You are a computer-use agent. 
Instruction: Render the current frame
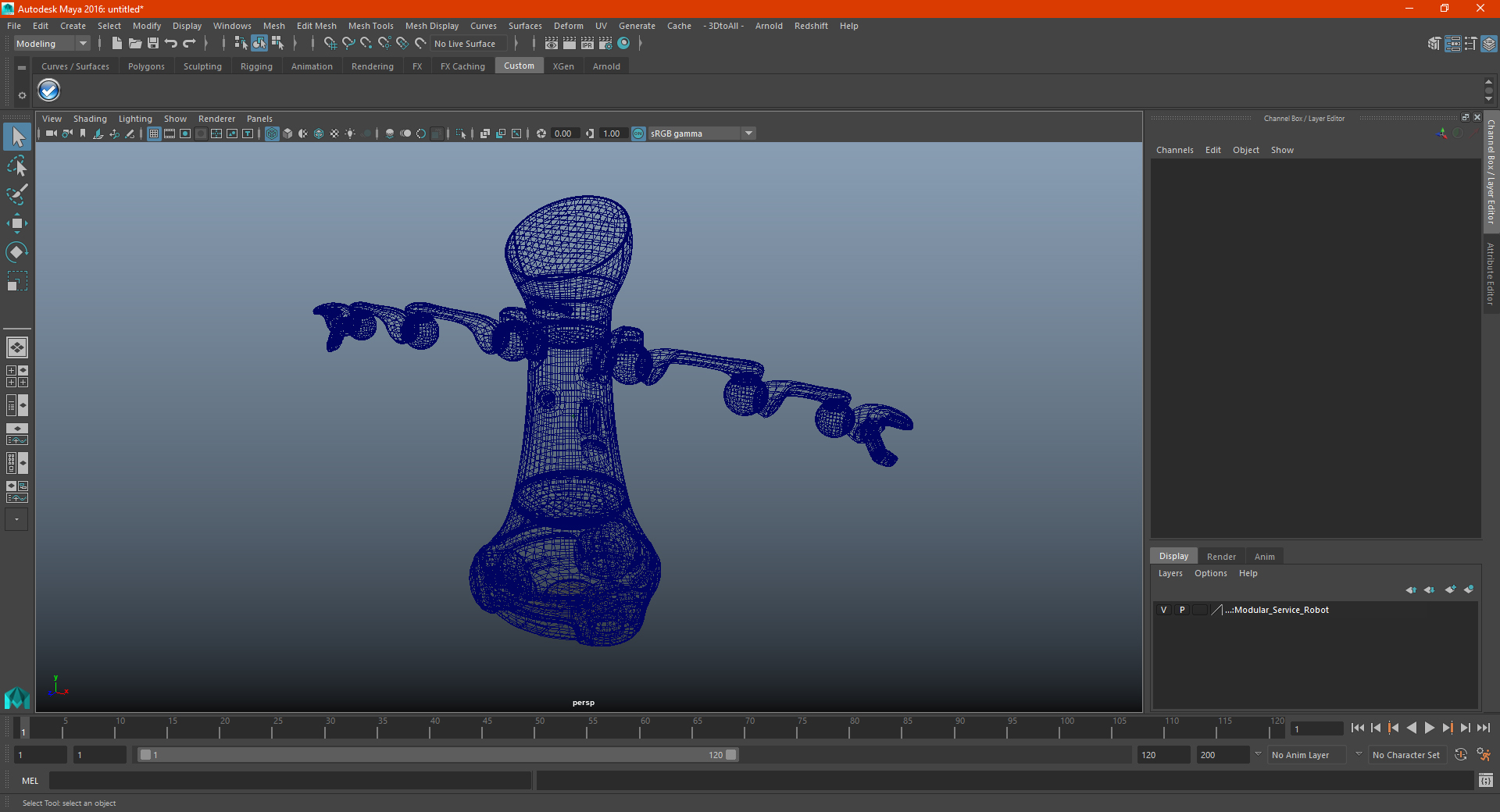coord(570,44)
